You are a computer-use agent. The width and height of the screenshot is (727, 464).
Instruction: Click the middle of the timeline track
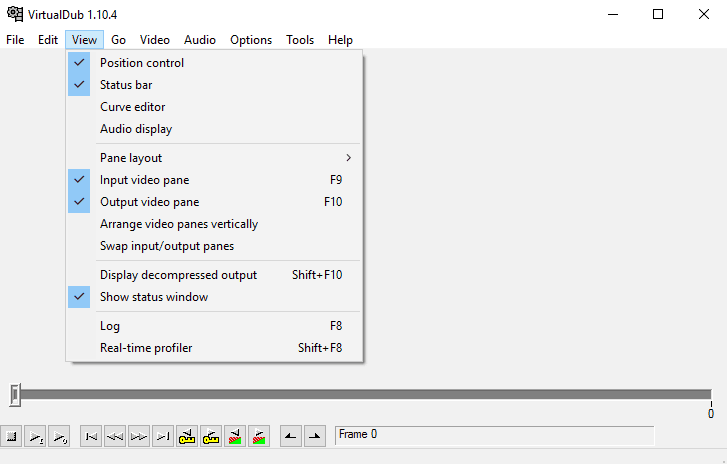[364, 394]
